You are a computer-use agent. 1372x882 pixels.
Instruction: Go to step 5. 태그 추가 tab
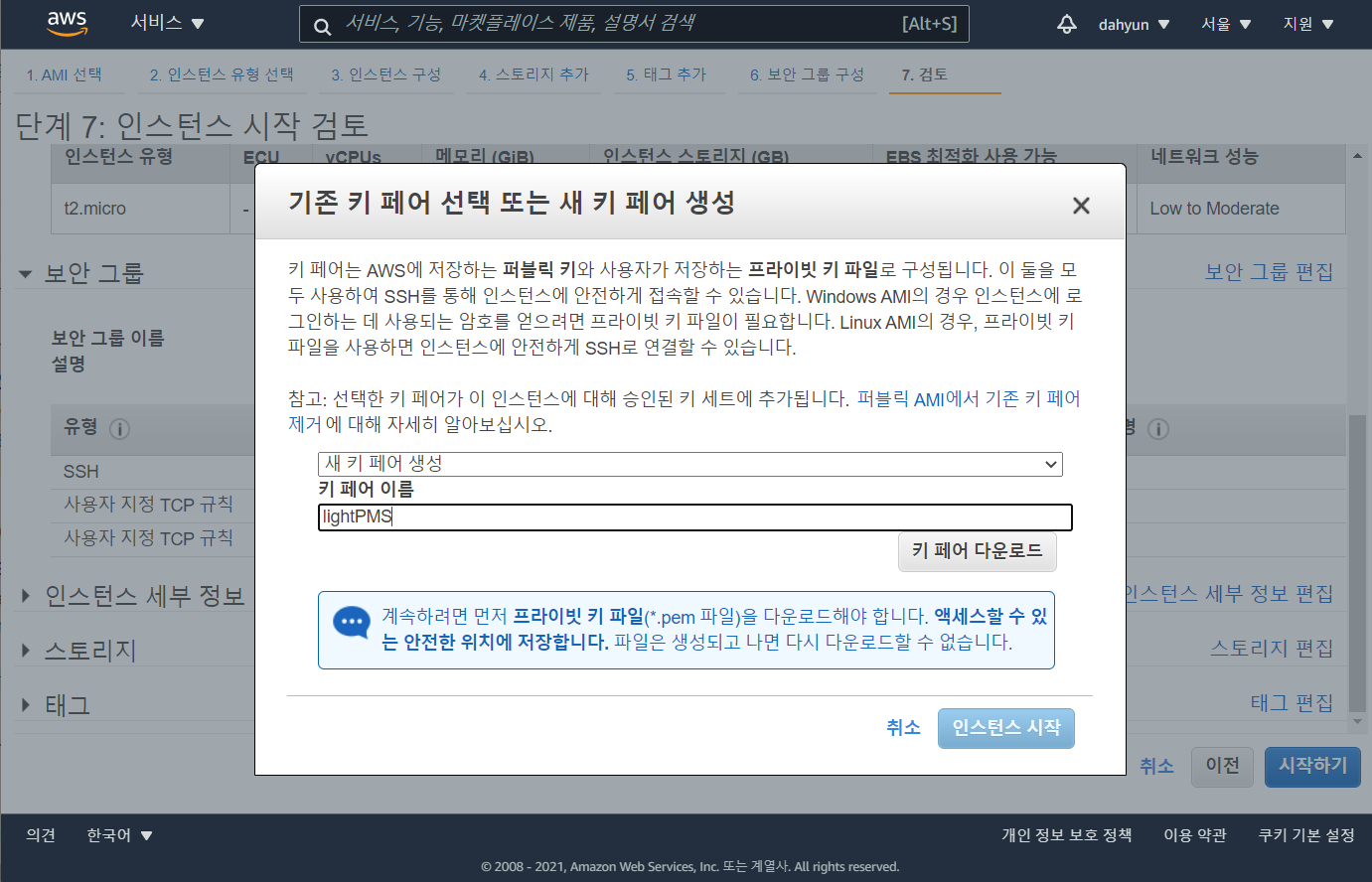click(667, 74)
